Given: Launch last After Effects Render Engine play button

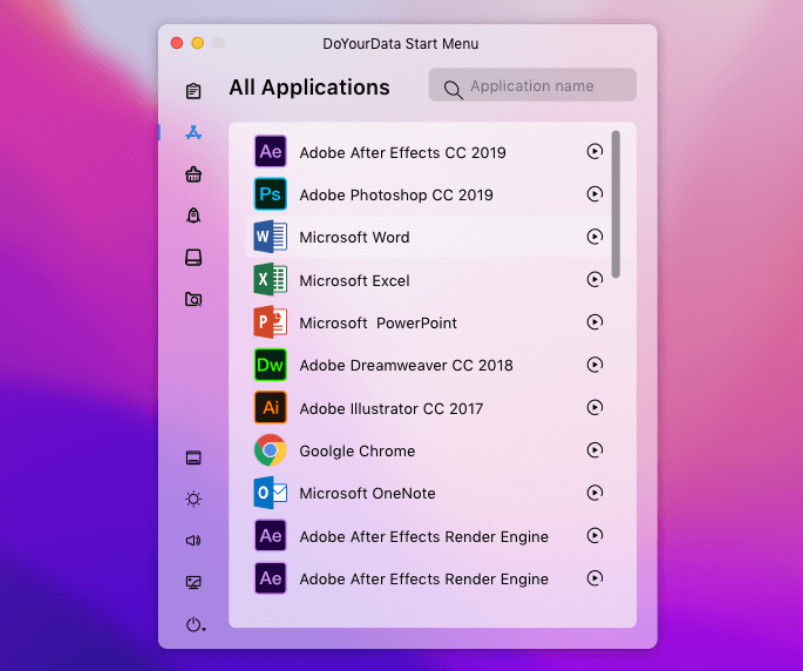Looking at the screenshot, I should tap(595, 578).
